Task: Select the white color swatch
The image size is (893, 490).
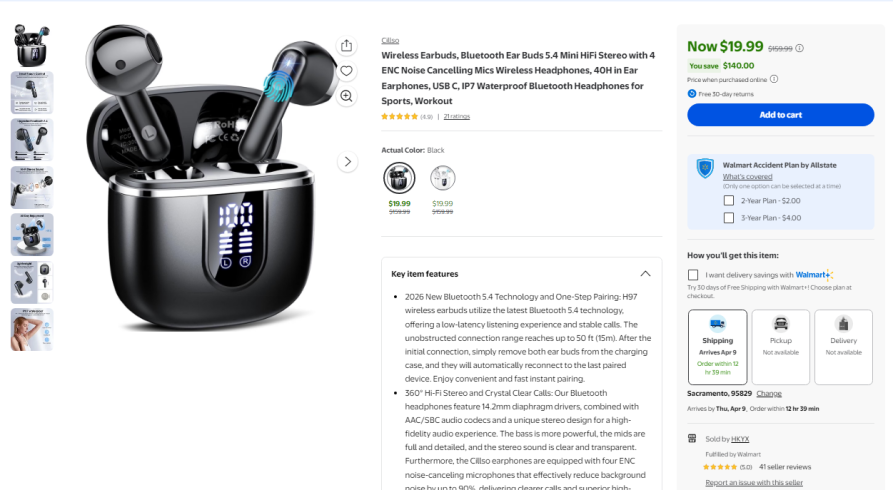Action: [443, 178]
